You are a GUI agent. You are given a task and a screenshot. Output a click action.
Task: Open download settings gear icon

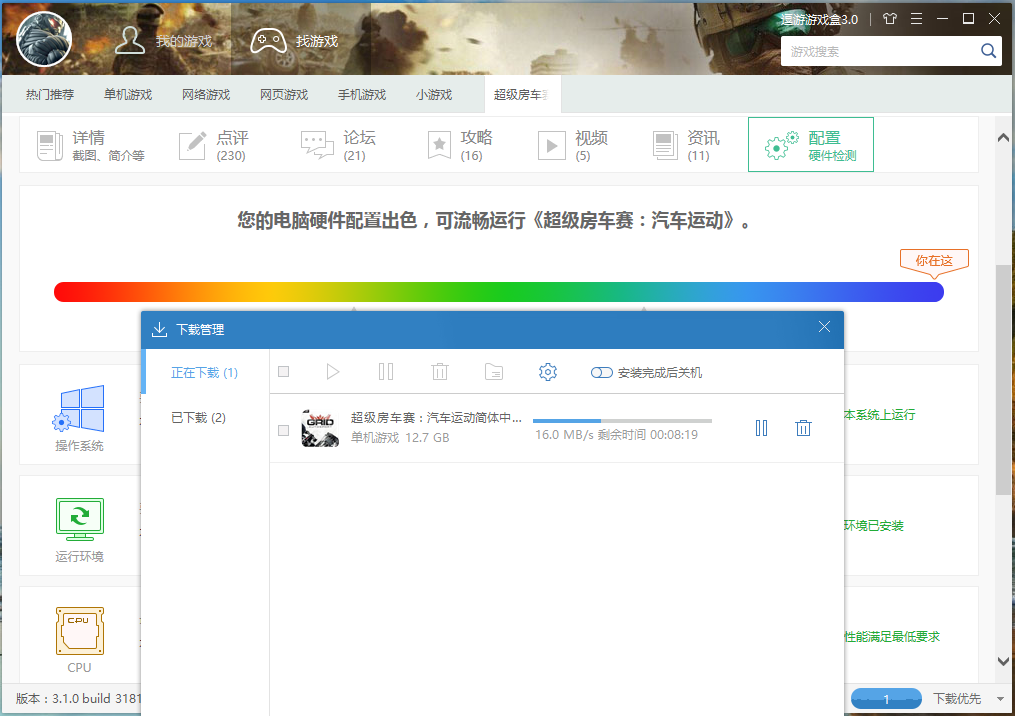[548, 372]
